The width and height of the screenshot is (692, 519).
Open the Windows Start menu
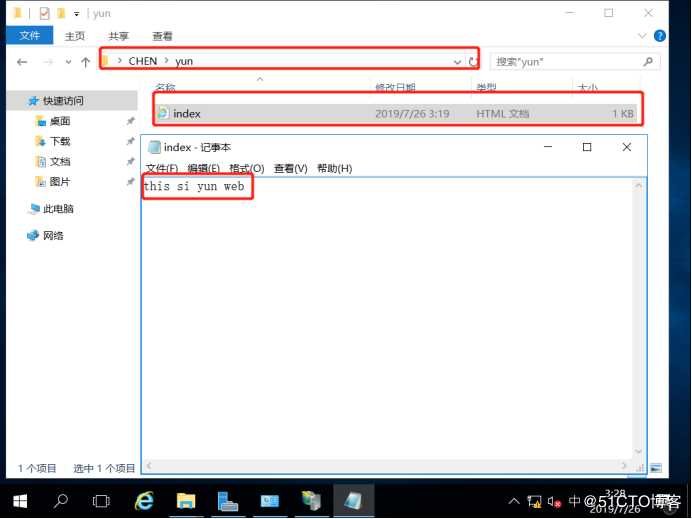tap(20, 501)
